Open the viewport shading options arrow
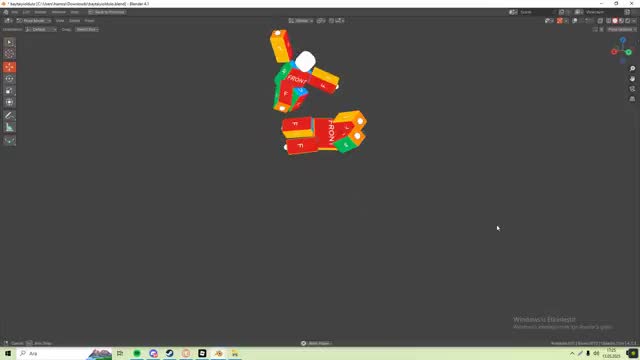This screenshot has height=360, width=640. click(x=634, y=20)
